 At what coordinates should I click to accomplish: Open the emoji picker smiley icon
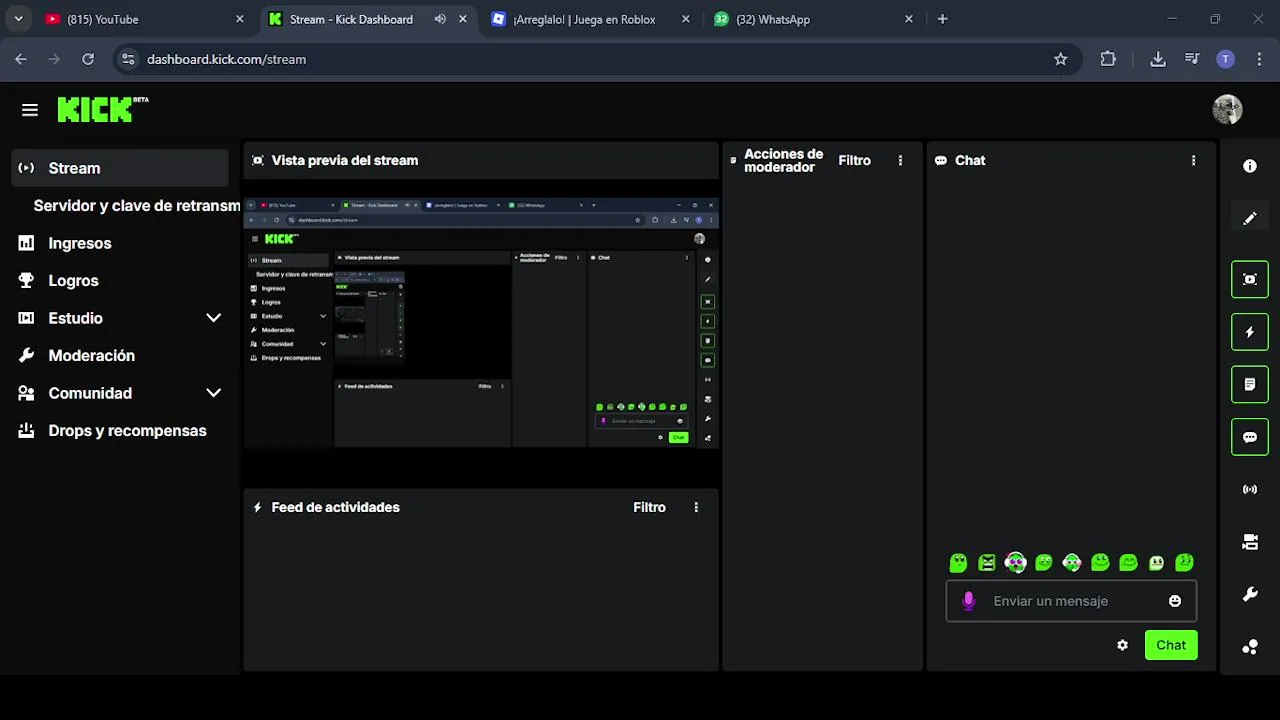pyautogui.click(x=1175, y=601)
